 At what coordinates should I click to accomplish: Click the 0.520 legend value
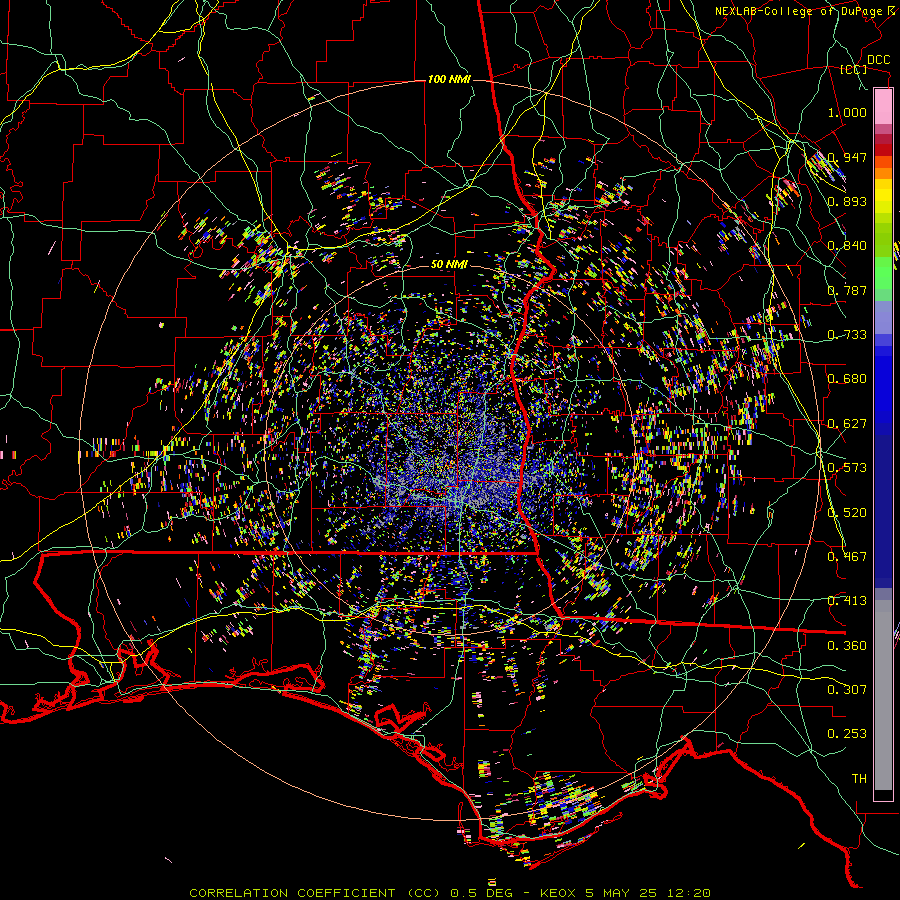pyautogui.click(x=847, y=513)
